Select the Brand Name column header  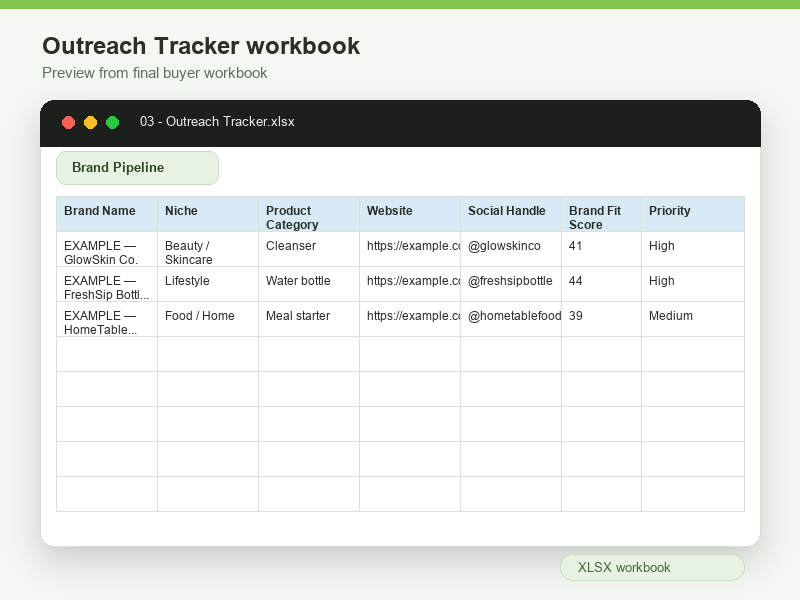click(x=107, y=214)
